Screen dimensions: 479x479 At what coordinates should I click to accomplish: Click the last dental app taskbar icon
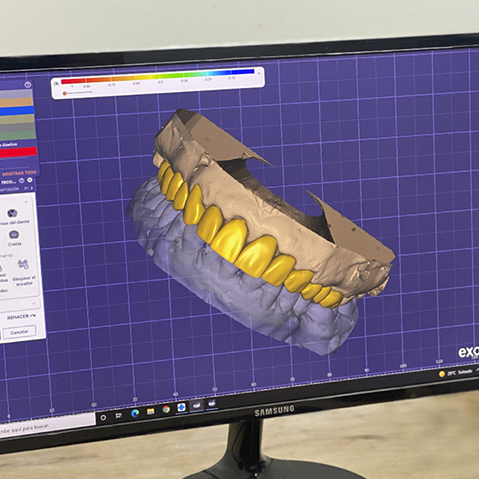click(212, 403)
